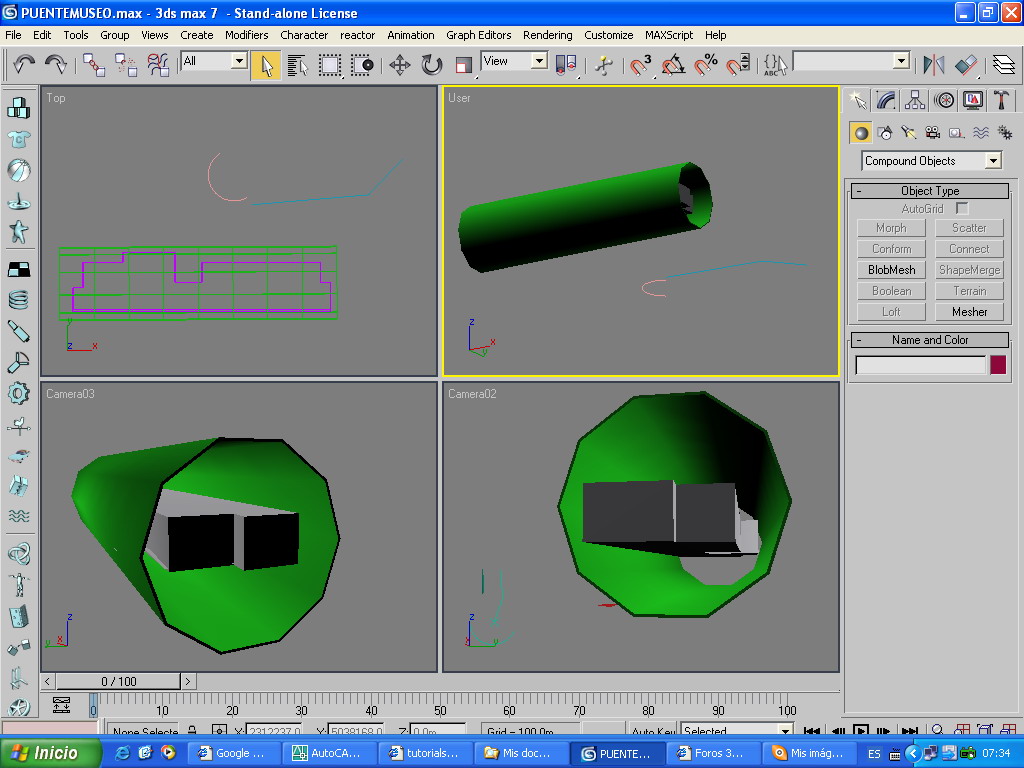Step time slider forward arrow

(x=188, y=681)
